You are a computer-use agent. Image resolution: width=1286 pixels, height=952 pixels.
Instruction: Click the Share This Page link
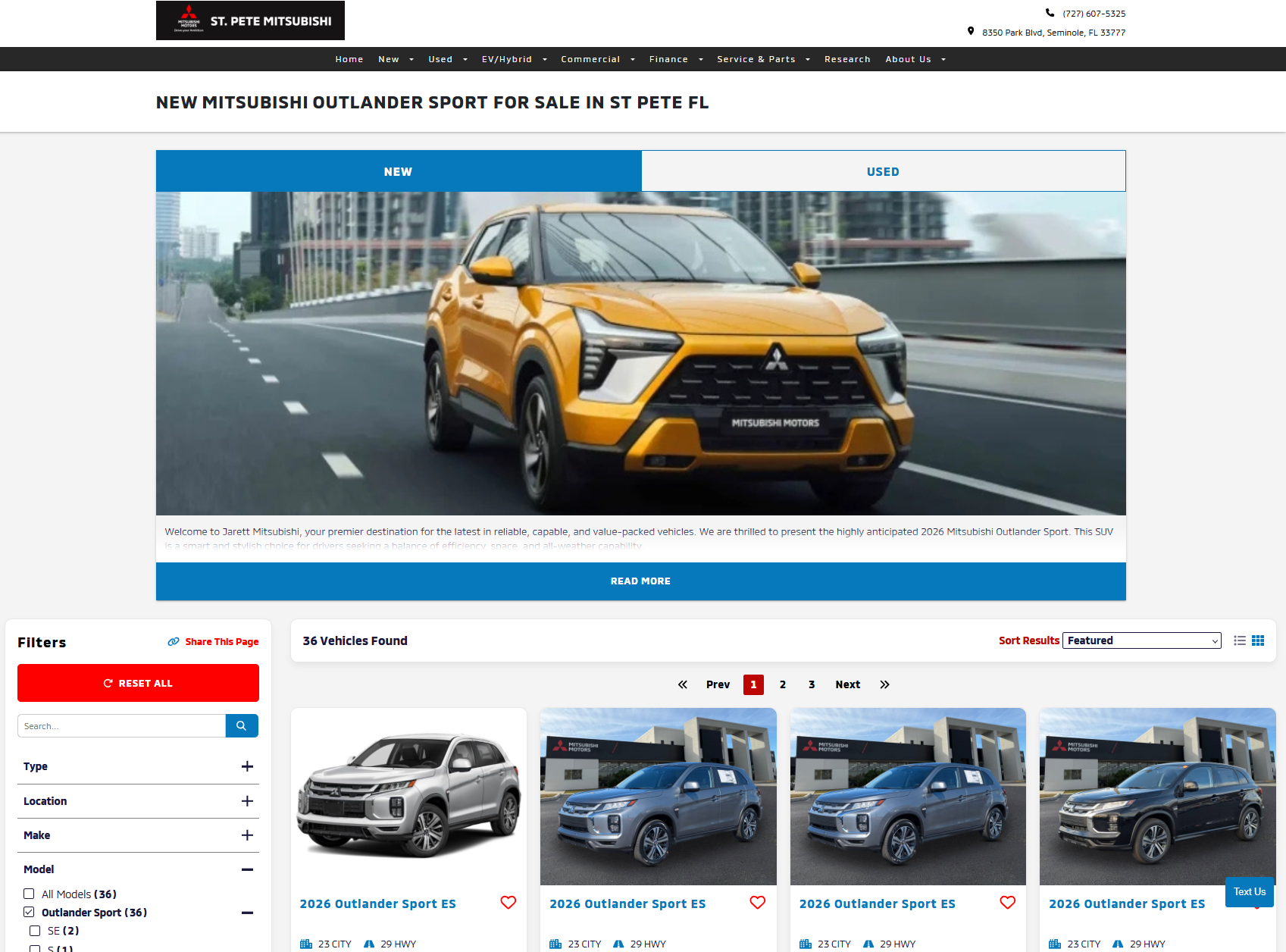[222, 642]
